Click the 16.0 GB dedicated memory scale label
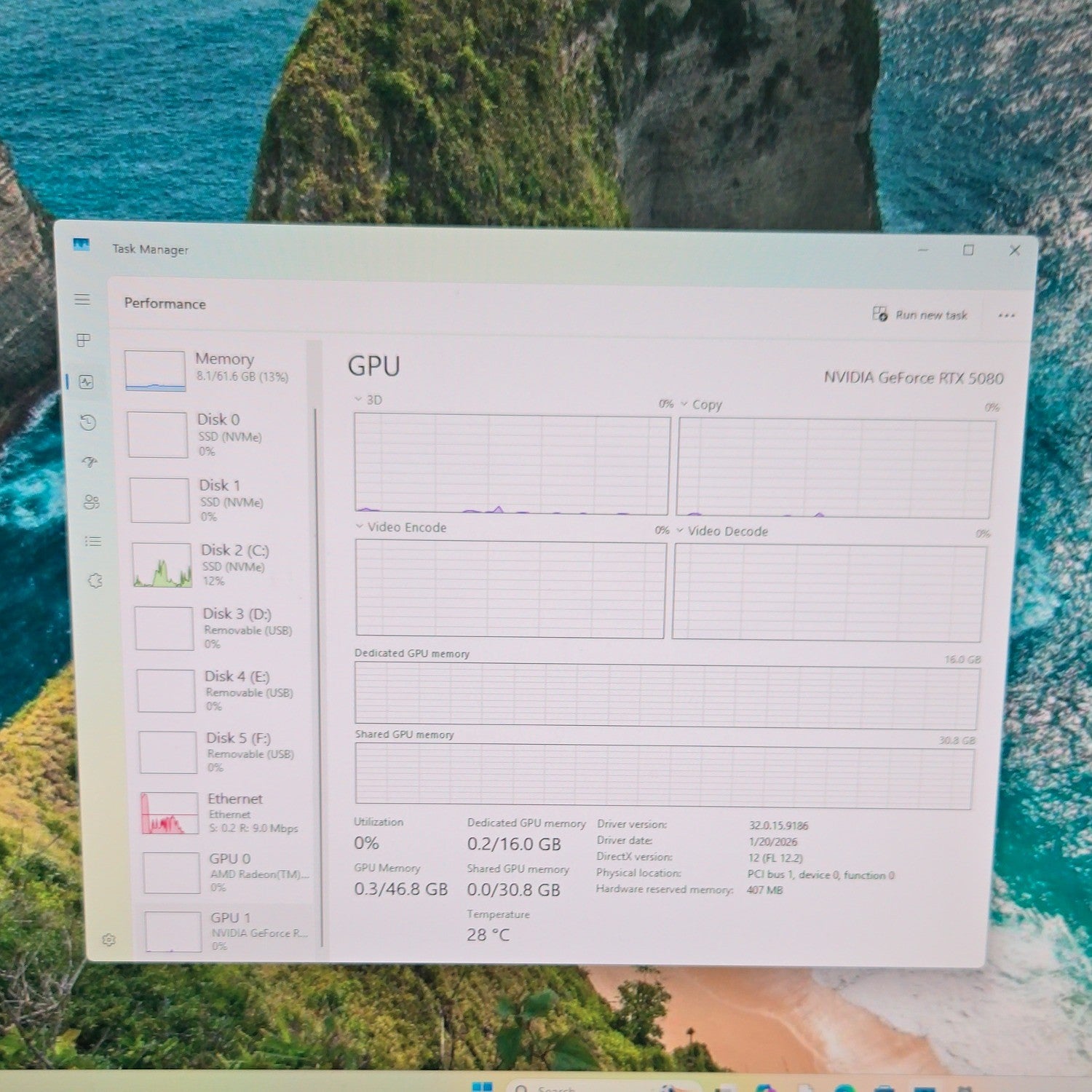Viewport: 1092px width, 1092px height. click(962, 659)
